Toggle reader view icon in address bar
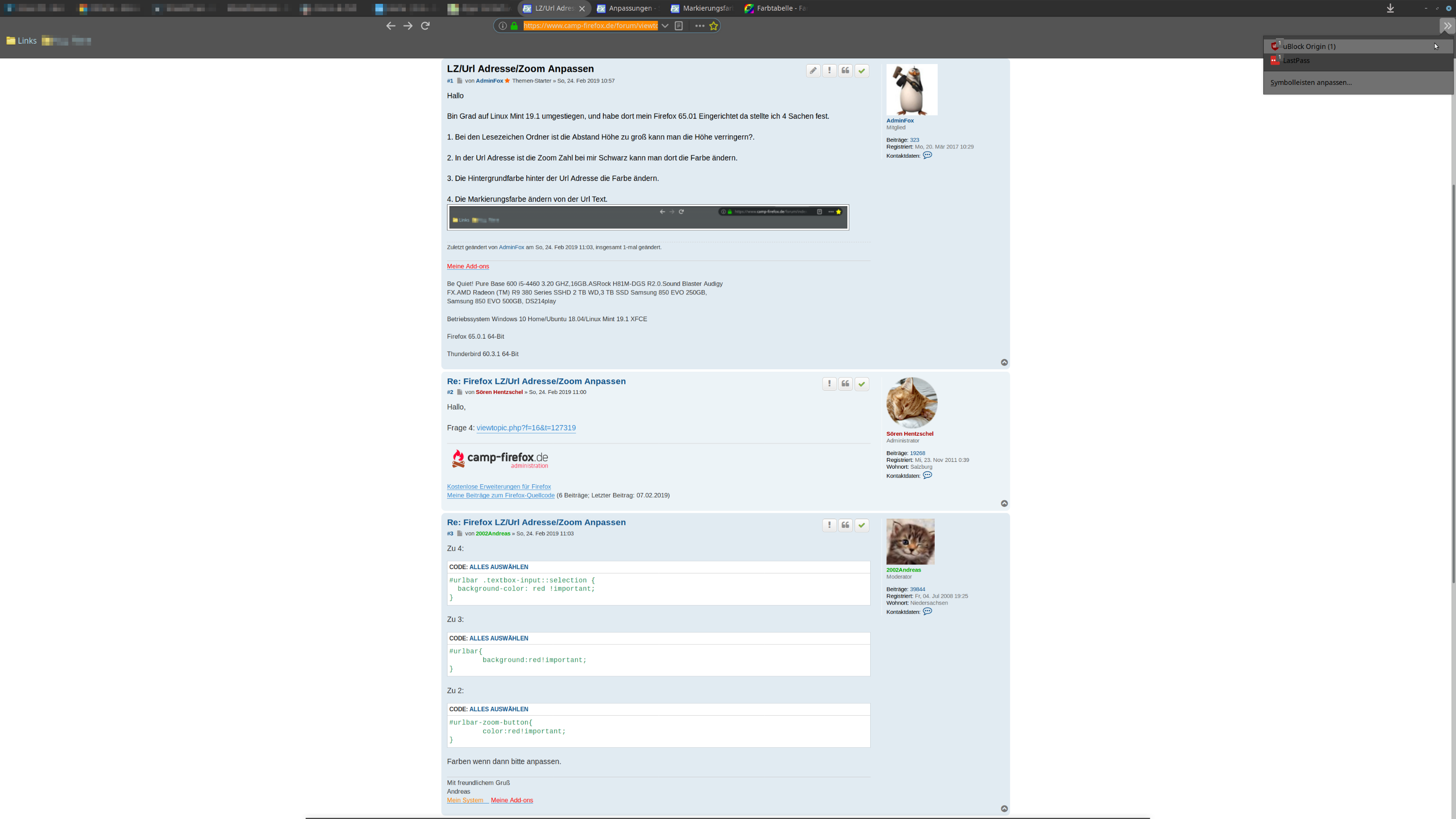The image size is (1456, 819). (679, 25)
